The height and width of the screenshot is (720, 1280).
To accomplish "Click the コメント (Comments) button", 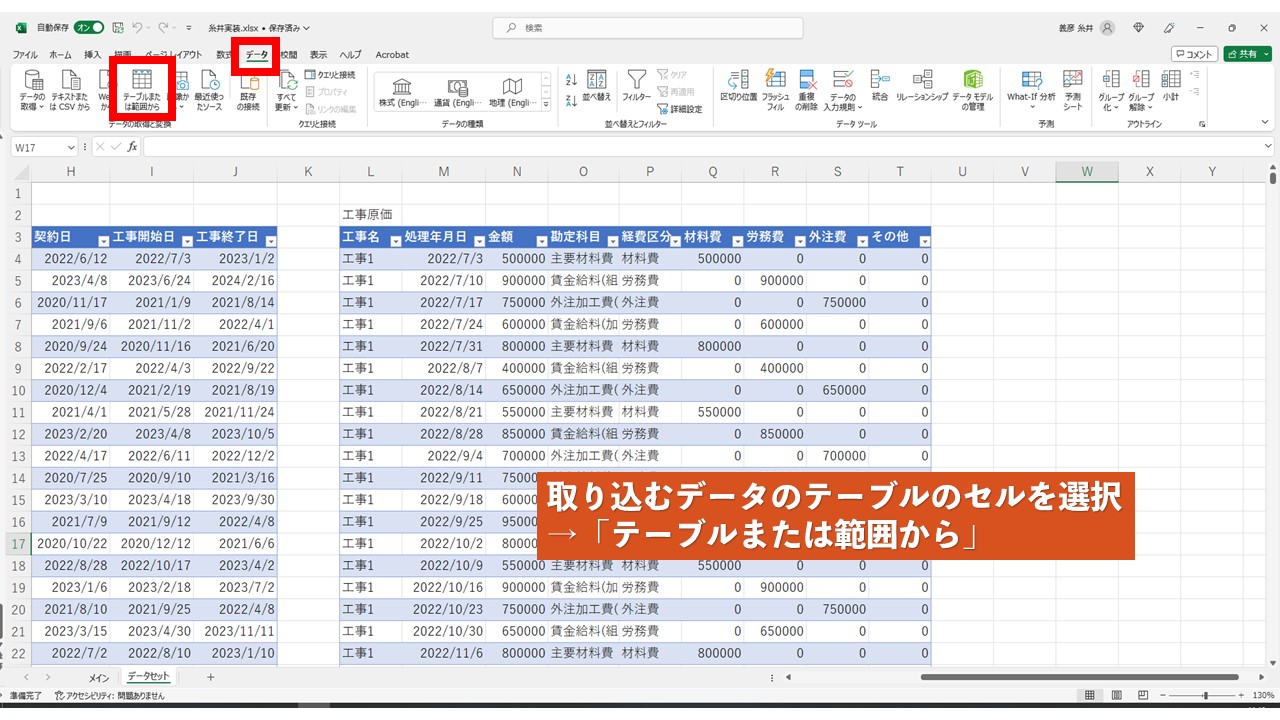I will point(1194,55).
